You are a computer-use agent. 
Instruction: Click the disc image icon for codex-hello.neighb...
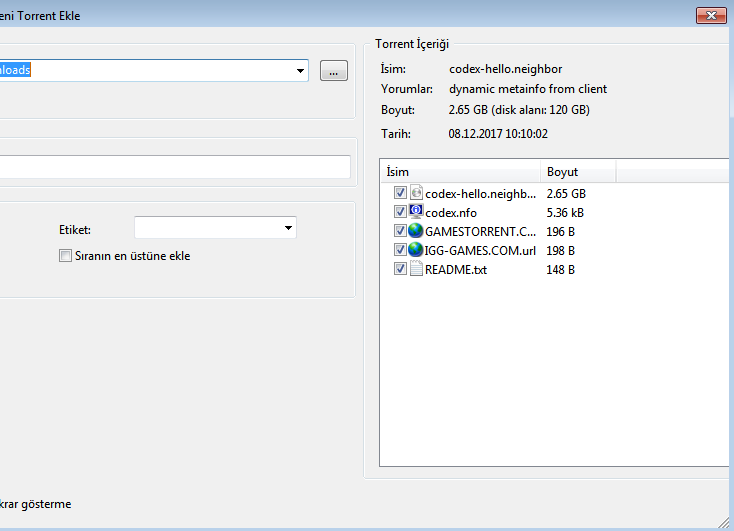click(x=416, y=192)
